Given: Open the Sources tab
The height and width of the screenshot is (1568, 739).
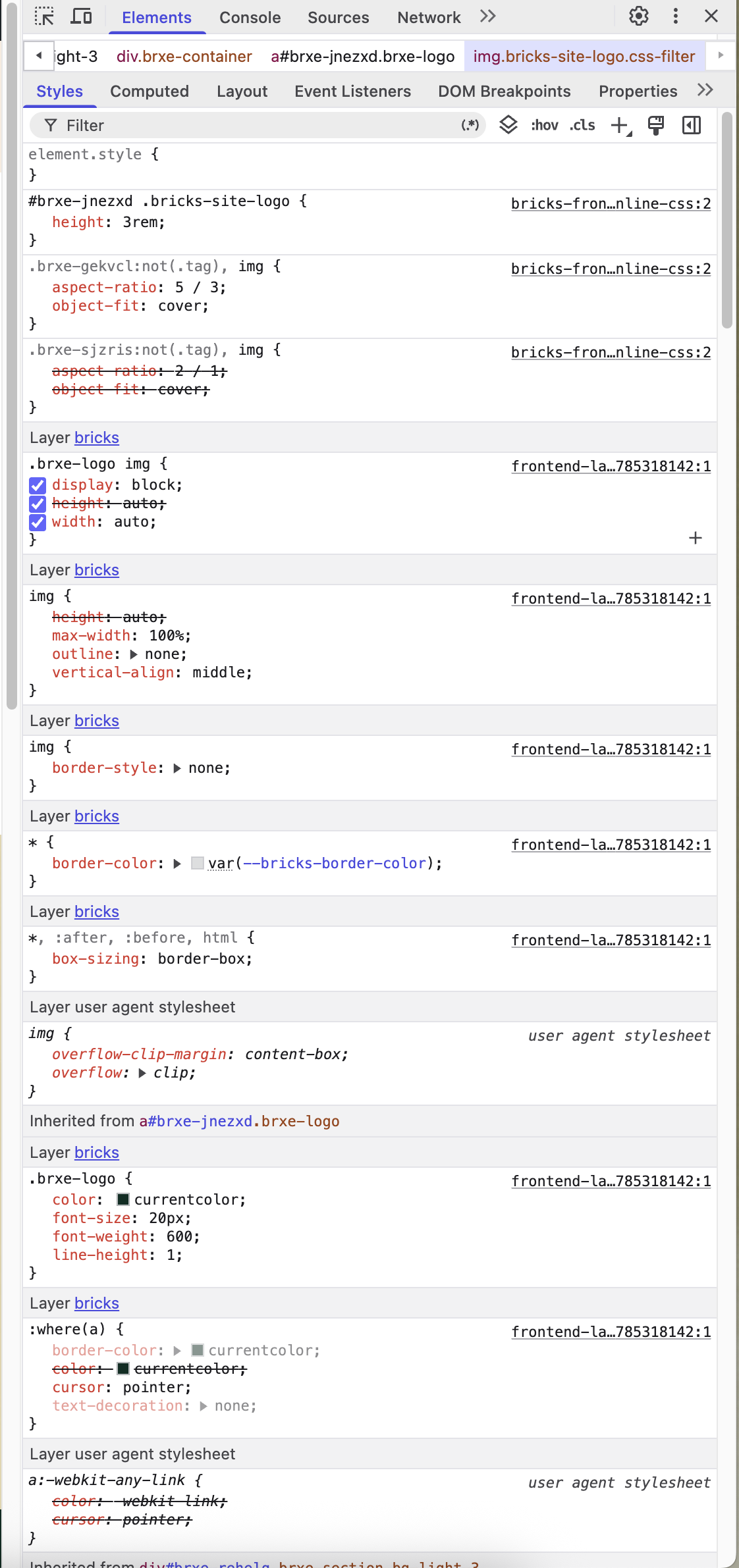Looking at the screenshot, I should 339,18.
